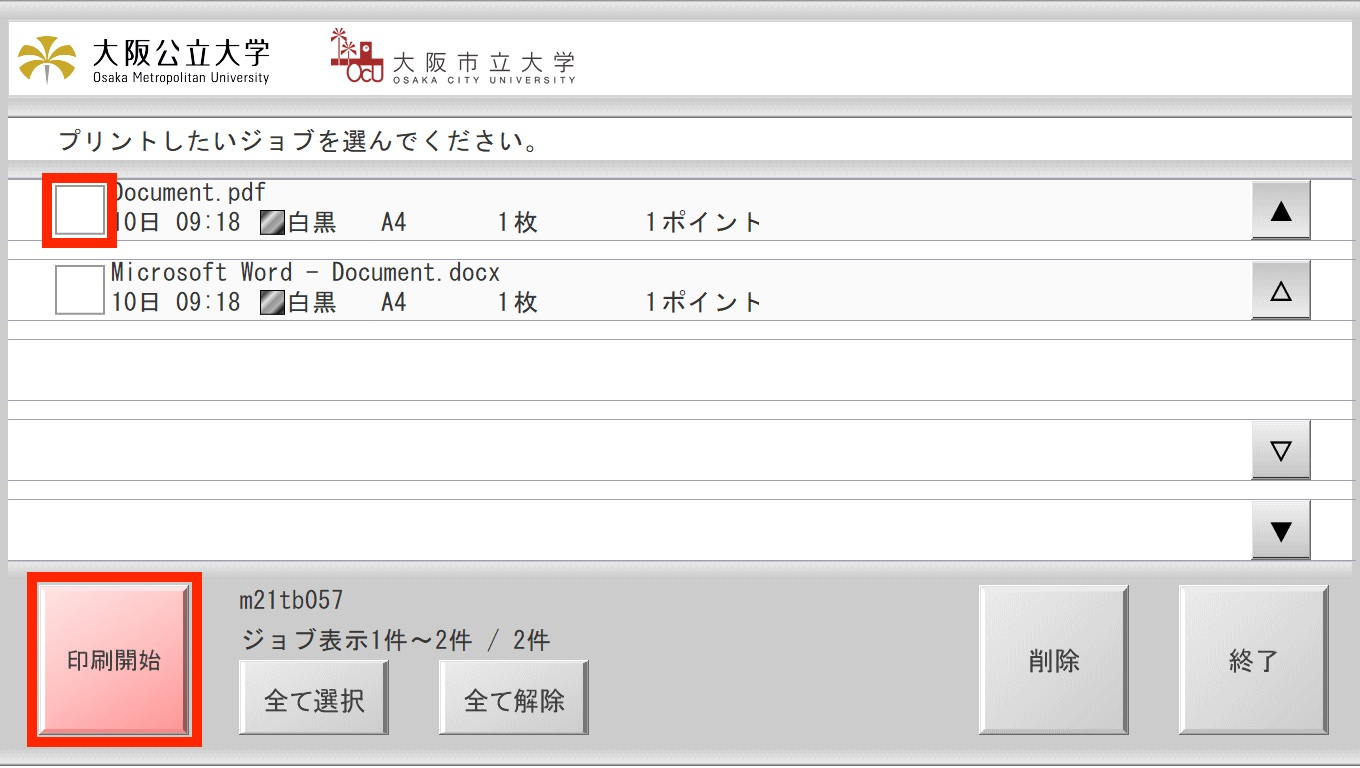Select the Document.pdf job name

pos(190,192)
